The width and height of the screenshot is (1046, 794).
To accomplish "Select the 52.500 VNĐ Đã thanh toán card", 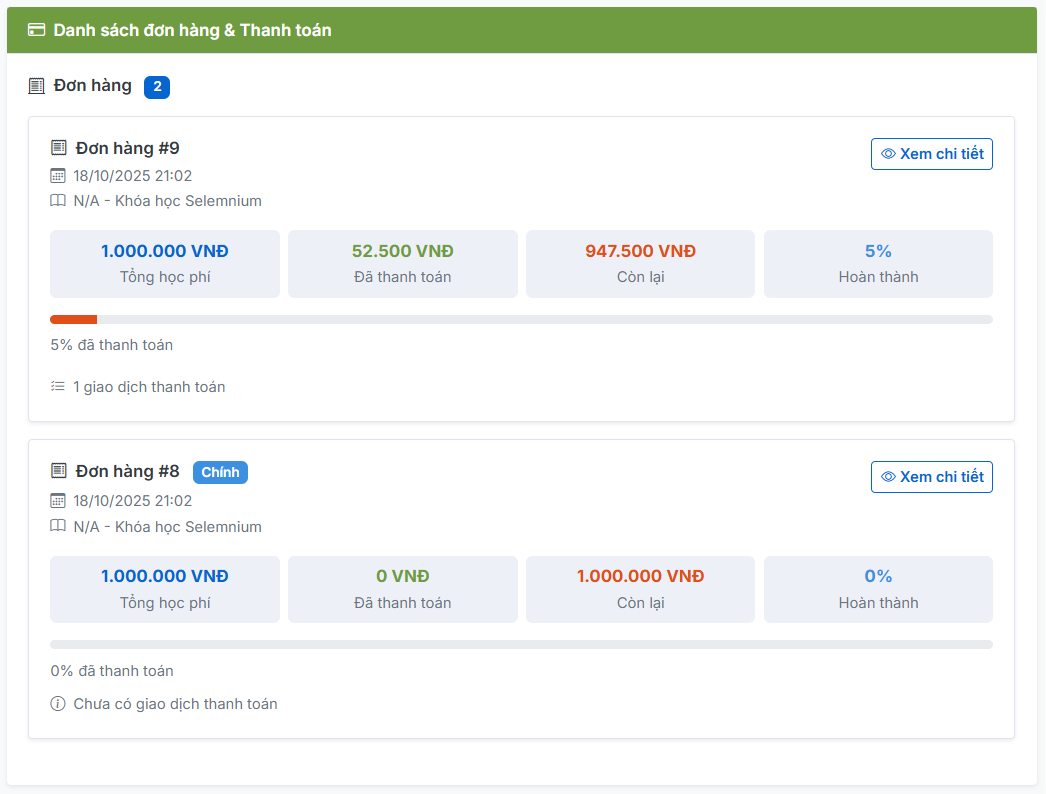I will coord(402,264).
